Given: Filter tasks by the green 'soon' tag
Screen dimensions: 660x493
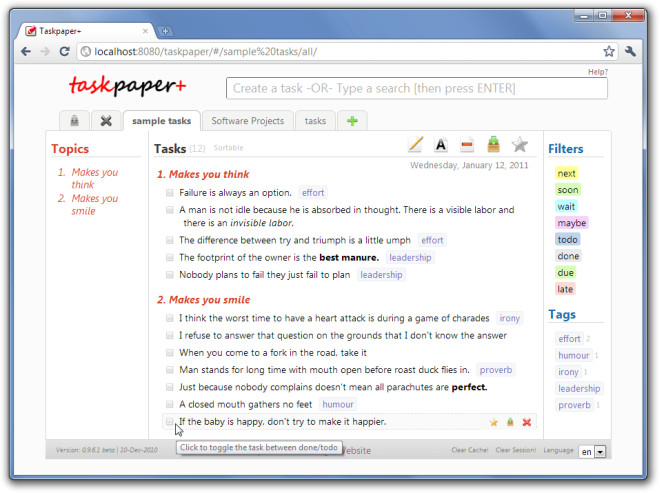Looking at the screenshot, I should click(567, 190).
